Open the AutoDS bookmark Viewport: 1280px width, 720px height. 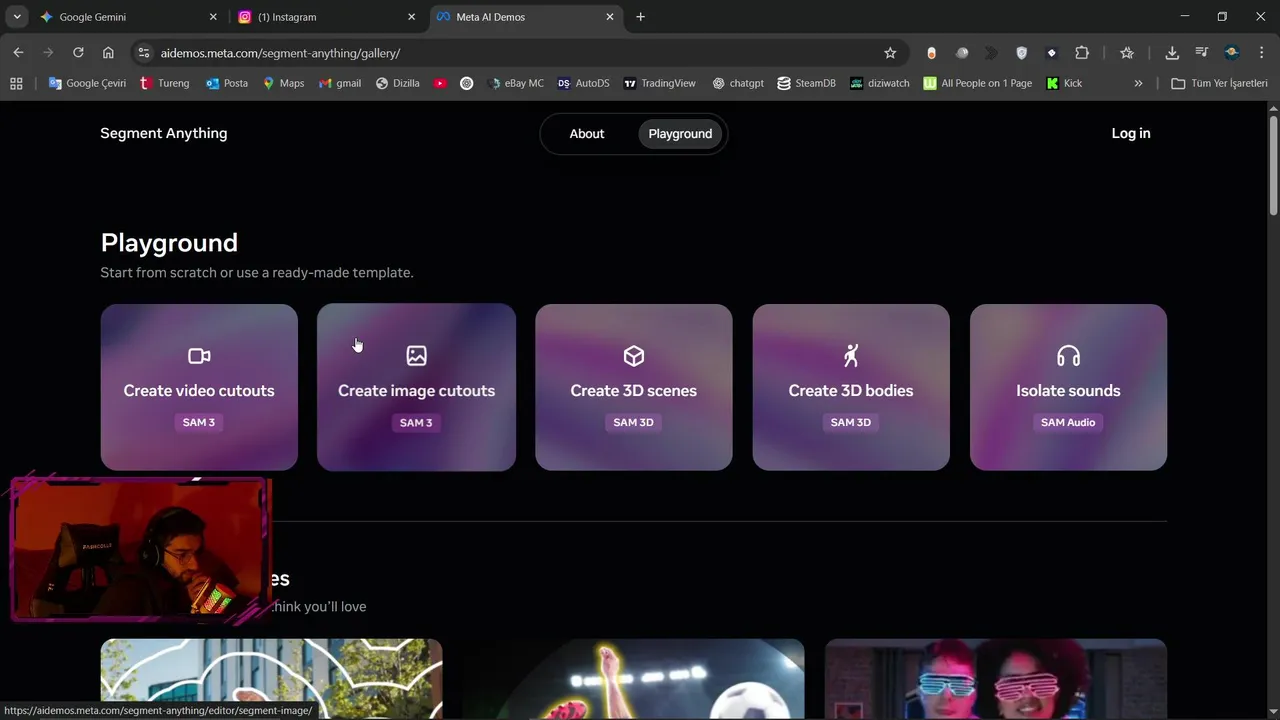coord(583,83)
